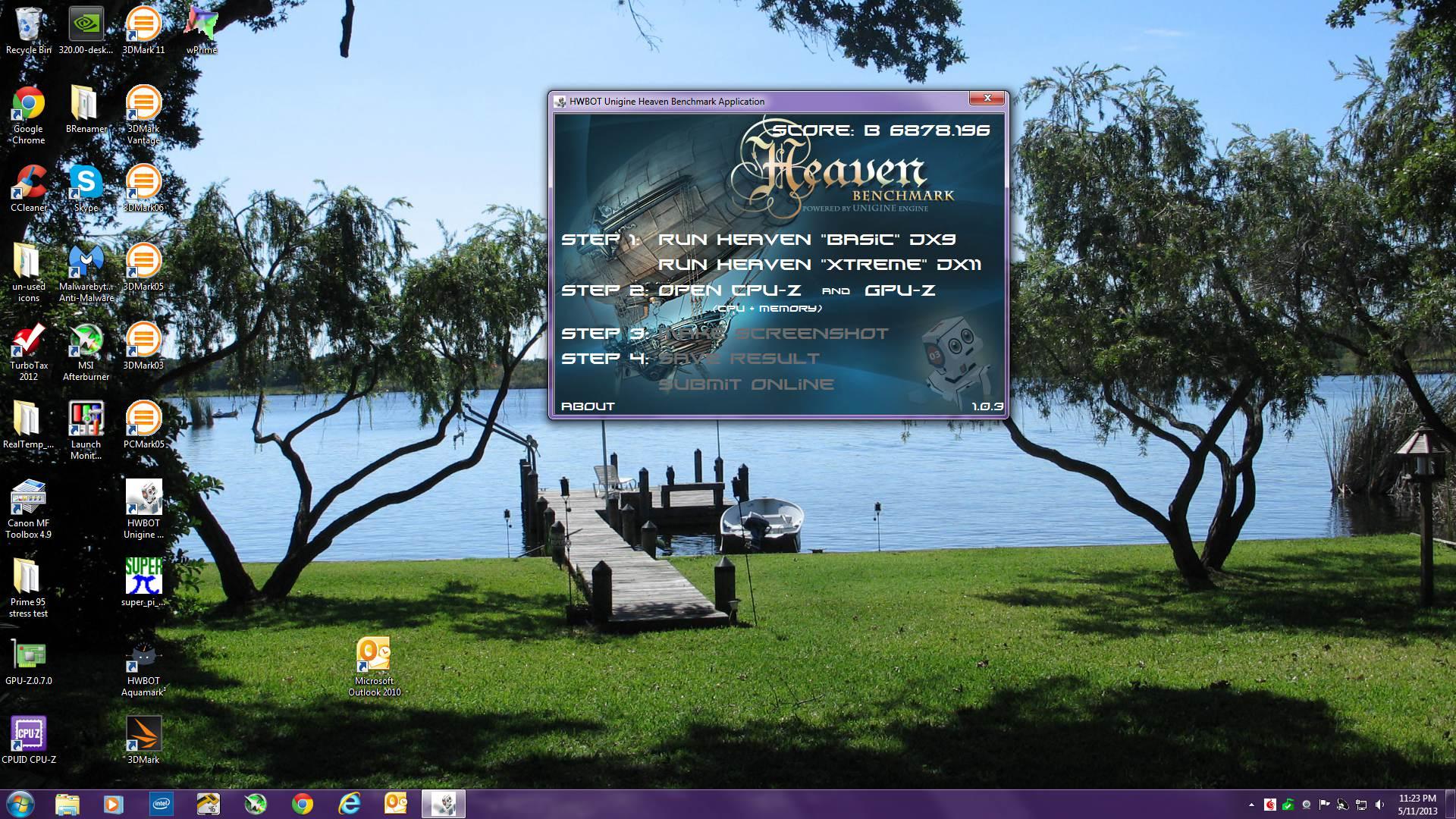The height and width of the screenshot is (819, 1456).
Task: Select the GPU-Z.0.7.0 desktop icon
Action: pos(28,662)
